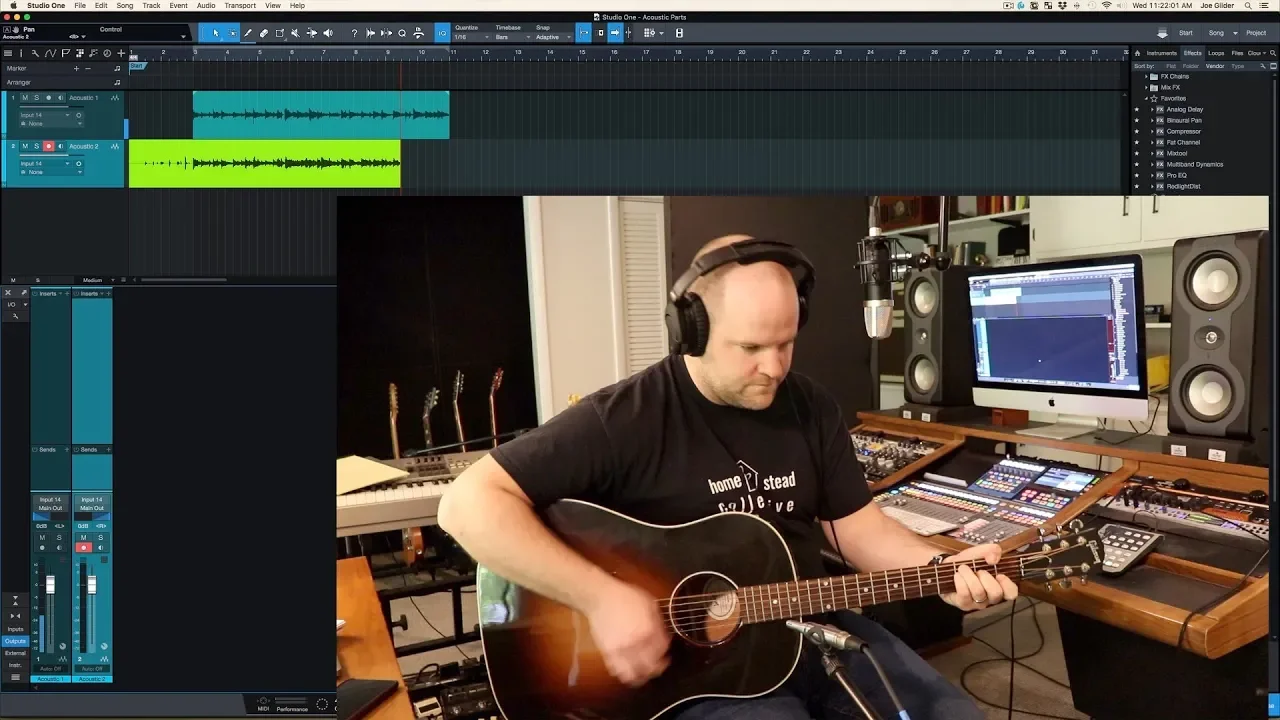Select Compressor in Favorites

[1183, 131]
